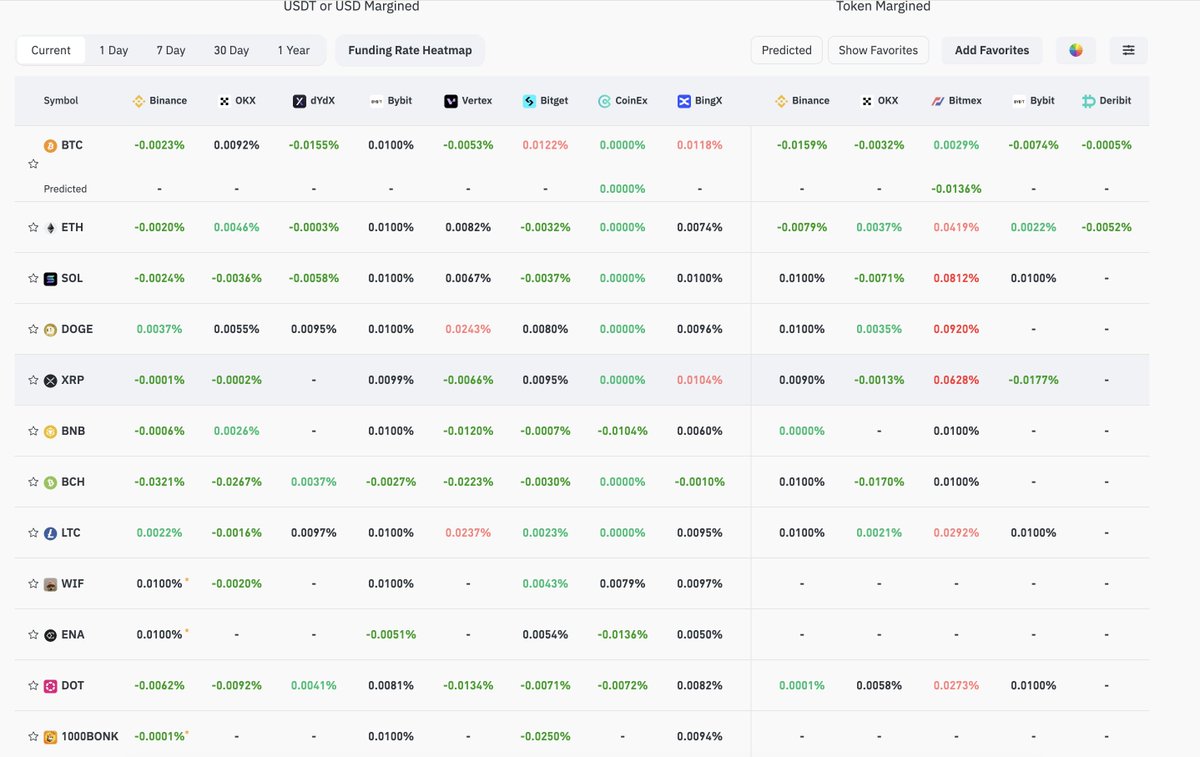Click DOGE Vertex rate 0.0243%
The image size is (1200, 757).
tap(468, 329)
